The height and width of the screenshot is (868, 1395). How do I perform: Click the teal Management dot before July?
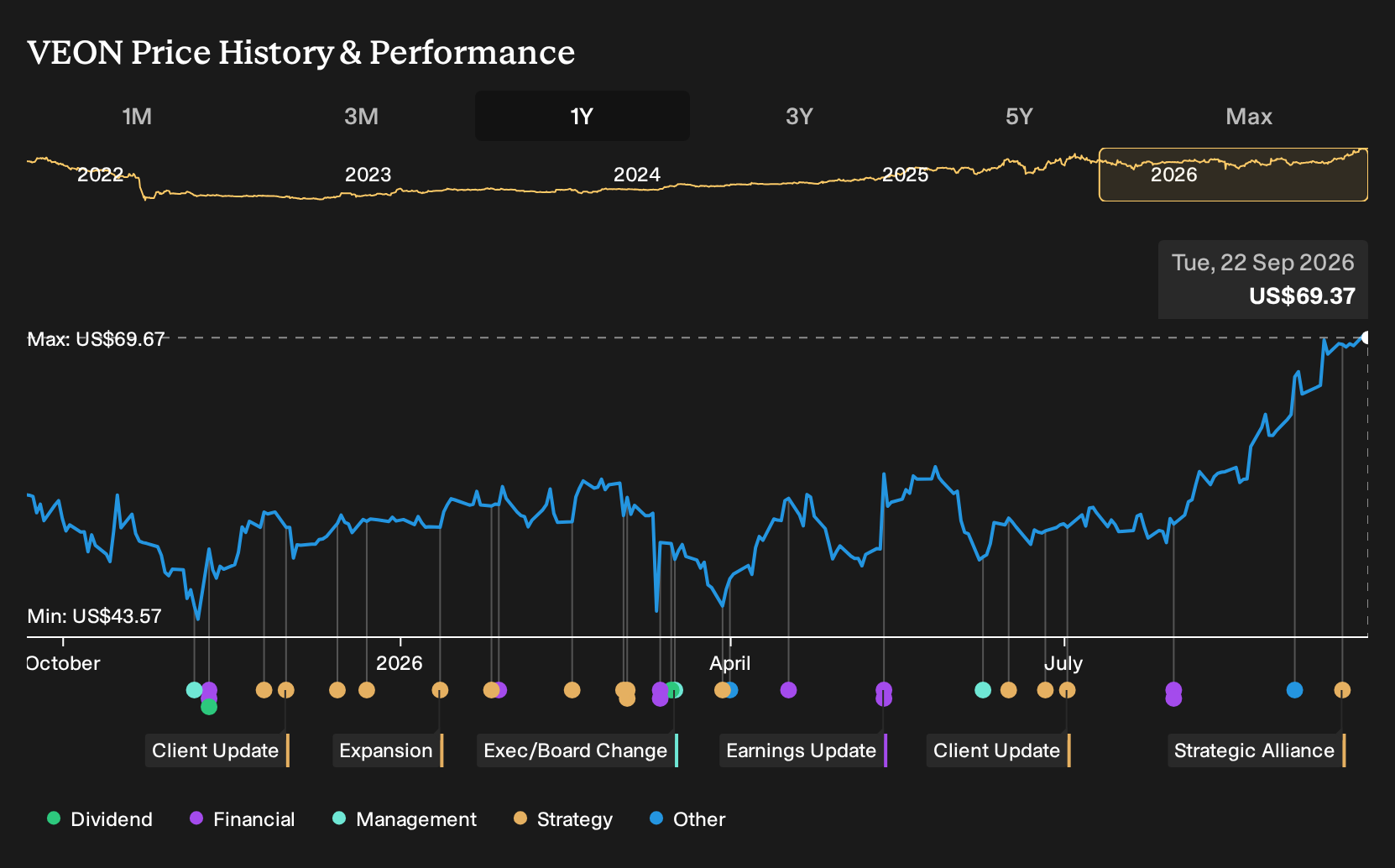(x=983, y=690)
